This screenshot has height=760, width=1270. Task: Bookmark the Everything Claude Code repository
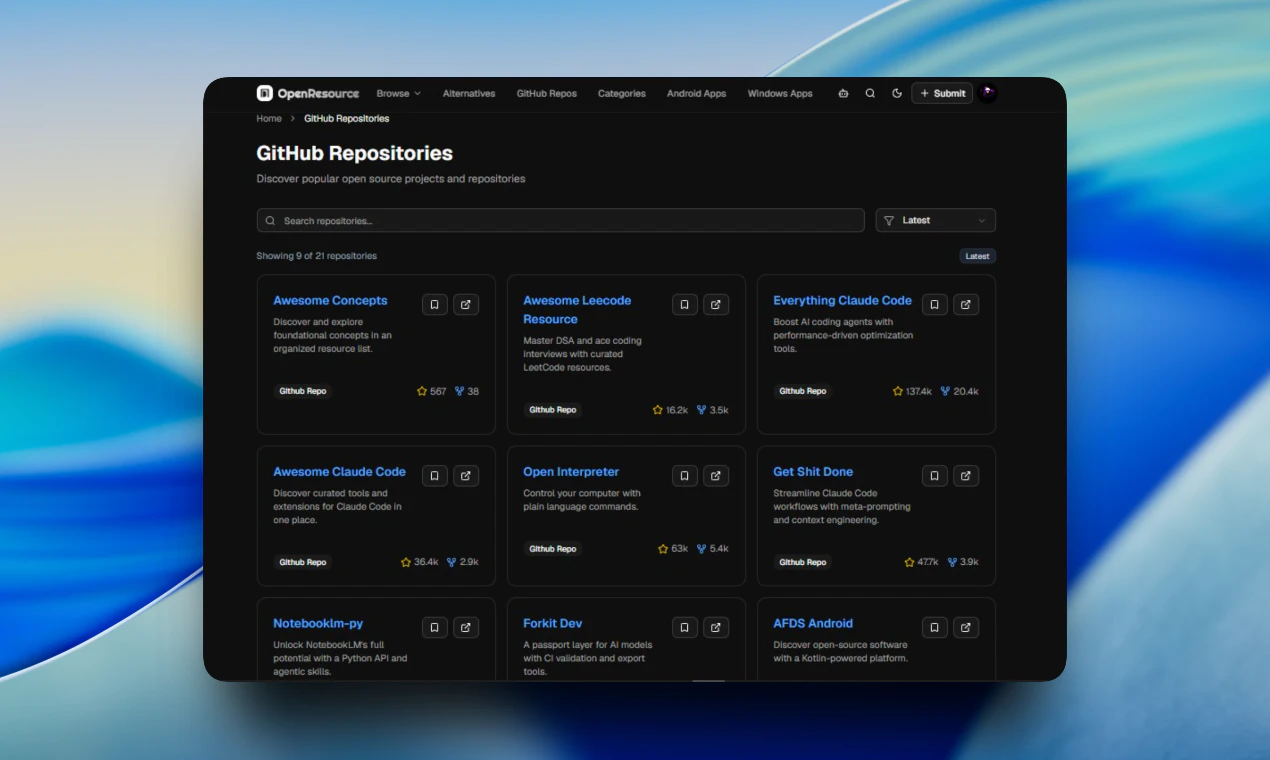click(x=934, y=304)
